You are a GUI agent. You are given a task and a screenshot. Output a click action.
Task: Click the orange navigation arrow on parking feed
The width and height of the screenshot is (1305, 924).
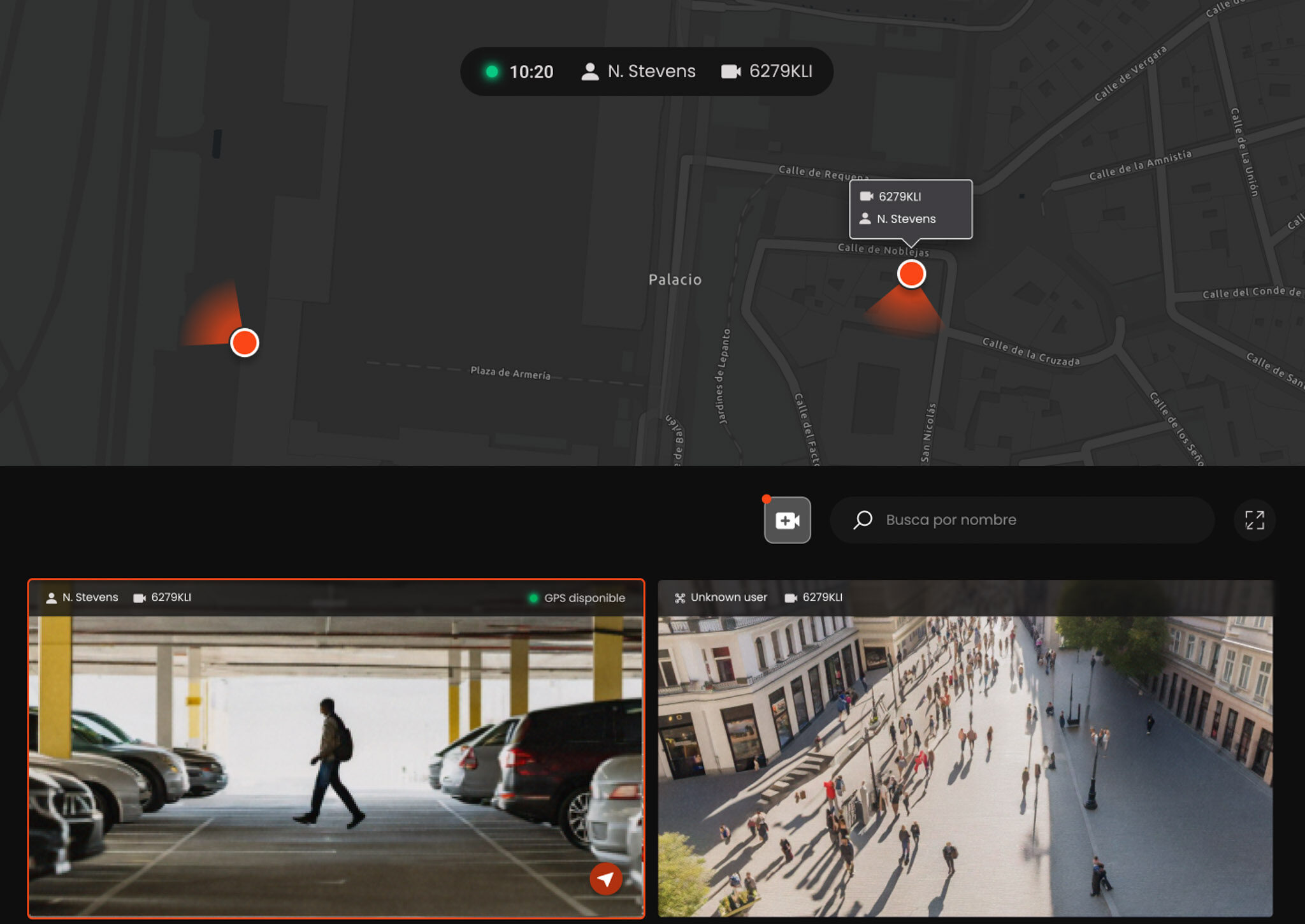click(x=605, y=879)
